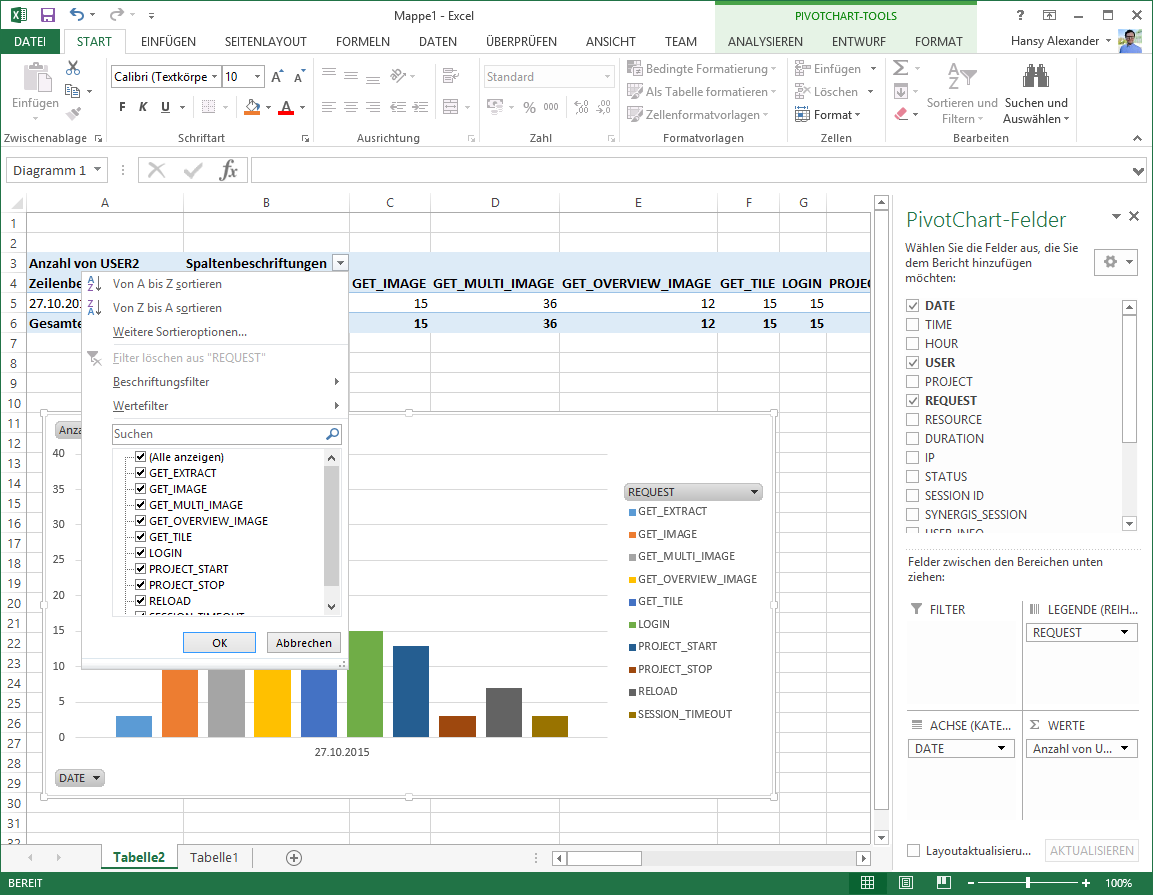Uncheck GET_EXTRACT in the filter list
Viewport: 1153px width, 895px height.
click(140, 472)
